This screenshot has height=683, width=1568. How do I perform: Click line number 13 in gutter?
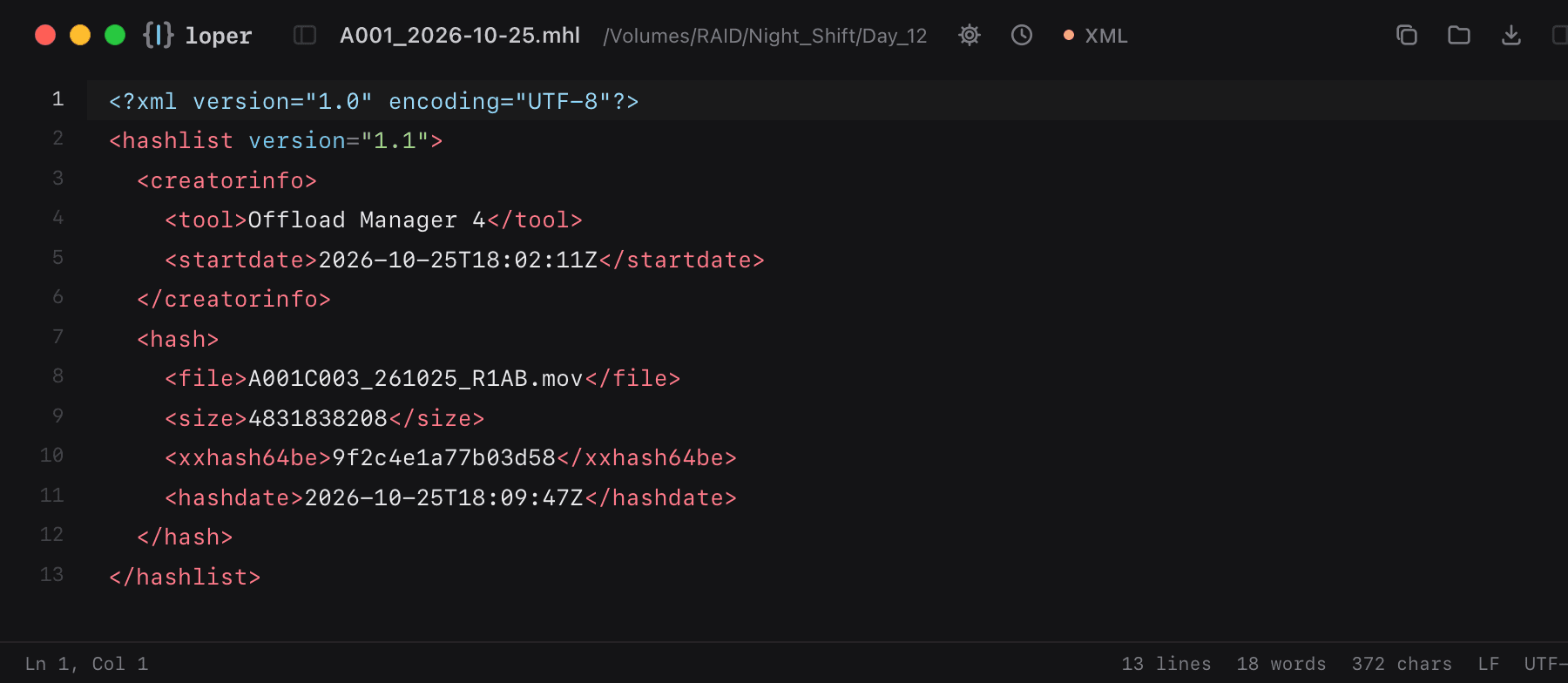point(51,574)
